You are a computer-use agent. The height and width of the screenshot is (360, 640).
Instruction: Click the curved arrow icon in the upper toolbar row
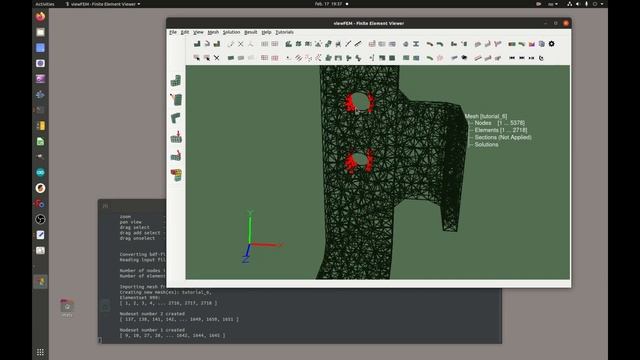207,44
